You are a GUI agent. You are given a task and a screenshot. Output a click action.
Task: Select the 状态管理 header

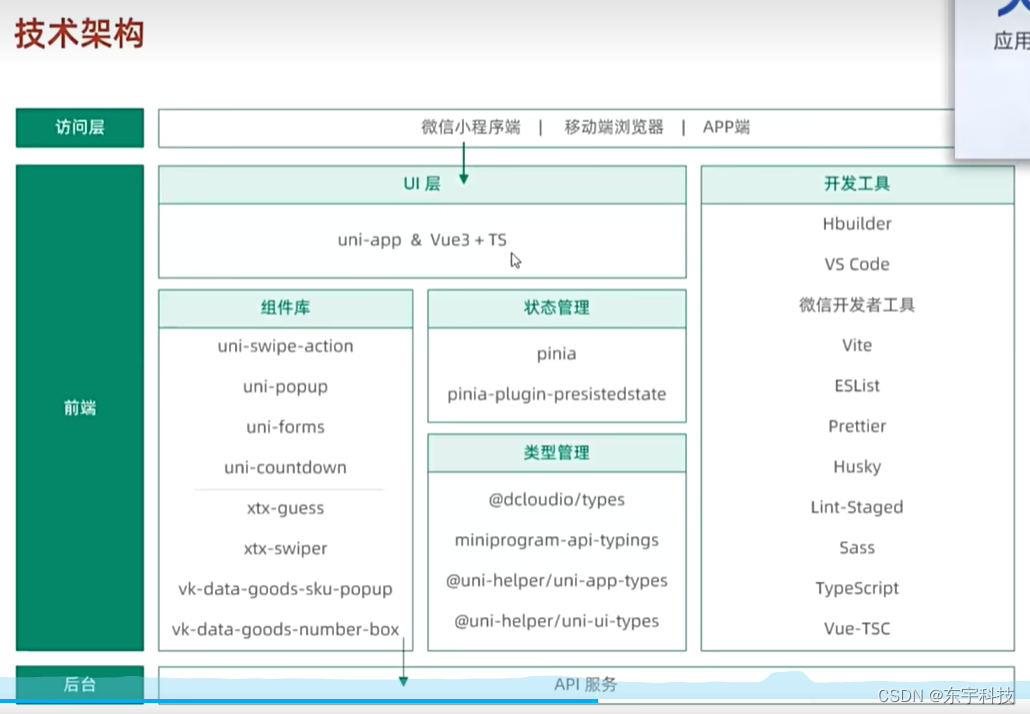(557, 308)
